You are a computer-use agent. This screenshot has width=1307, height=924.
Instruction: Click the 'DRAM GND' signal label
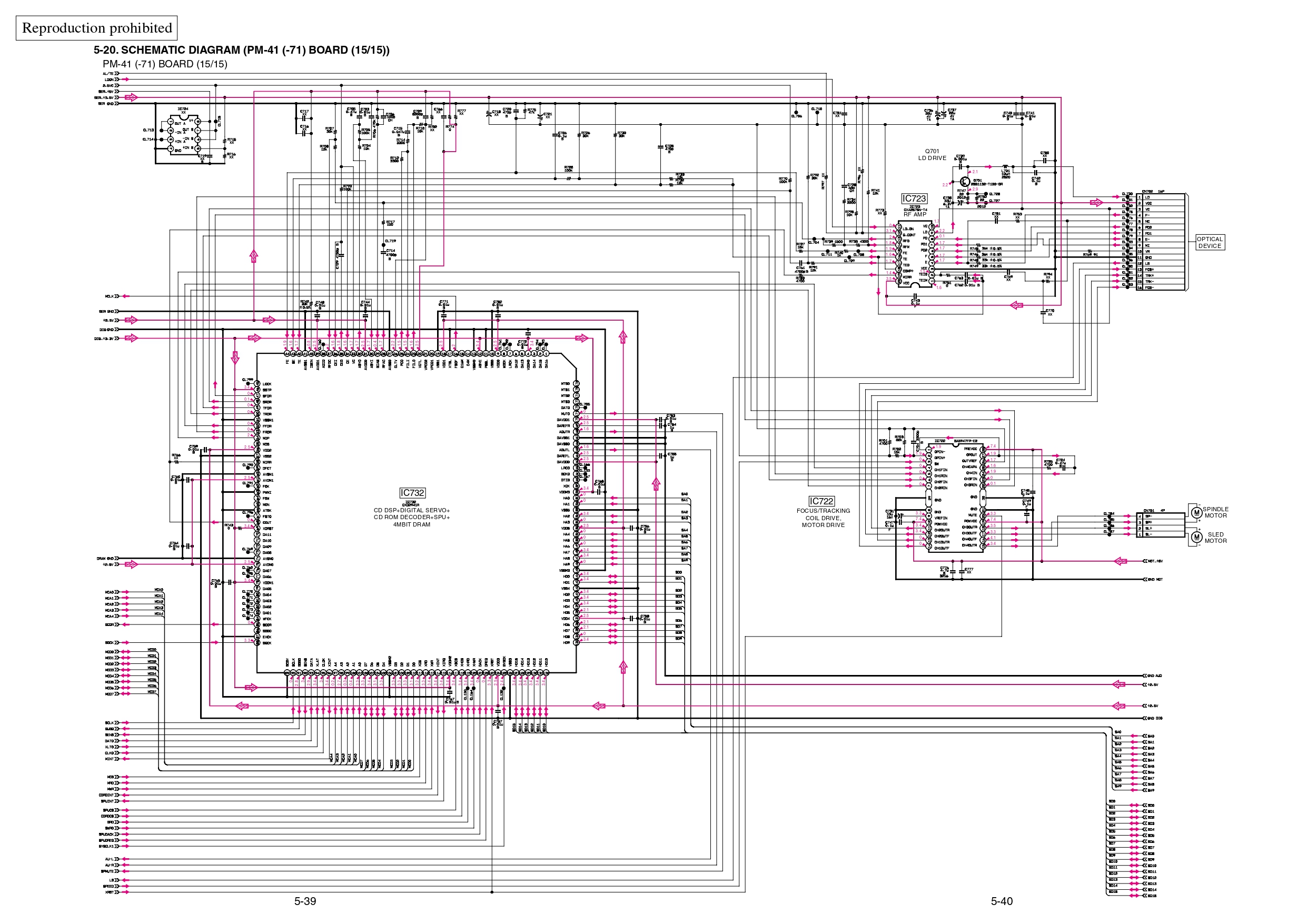[105, 559]
